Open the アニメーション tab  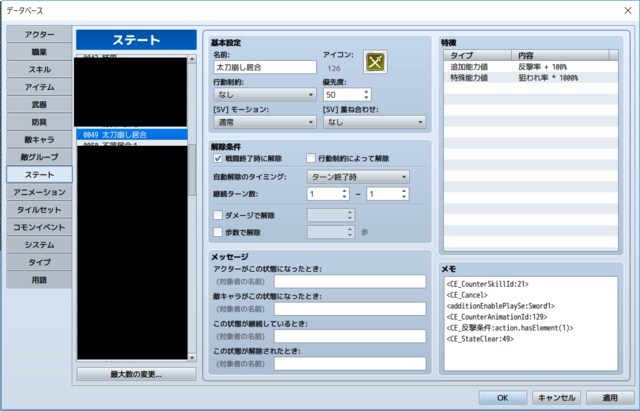point(39,192)
